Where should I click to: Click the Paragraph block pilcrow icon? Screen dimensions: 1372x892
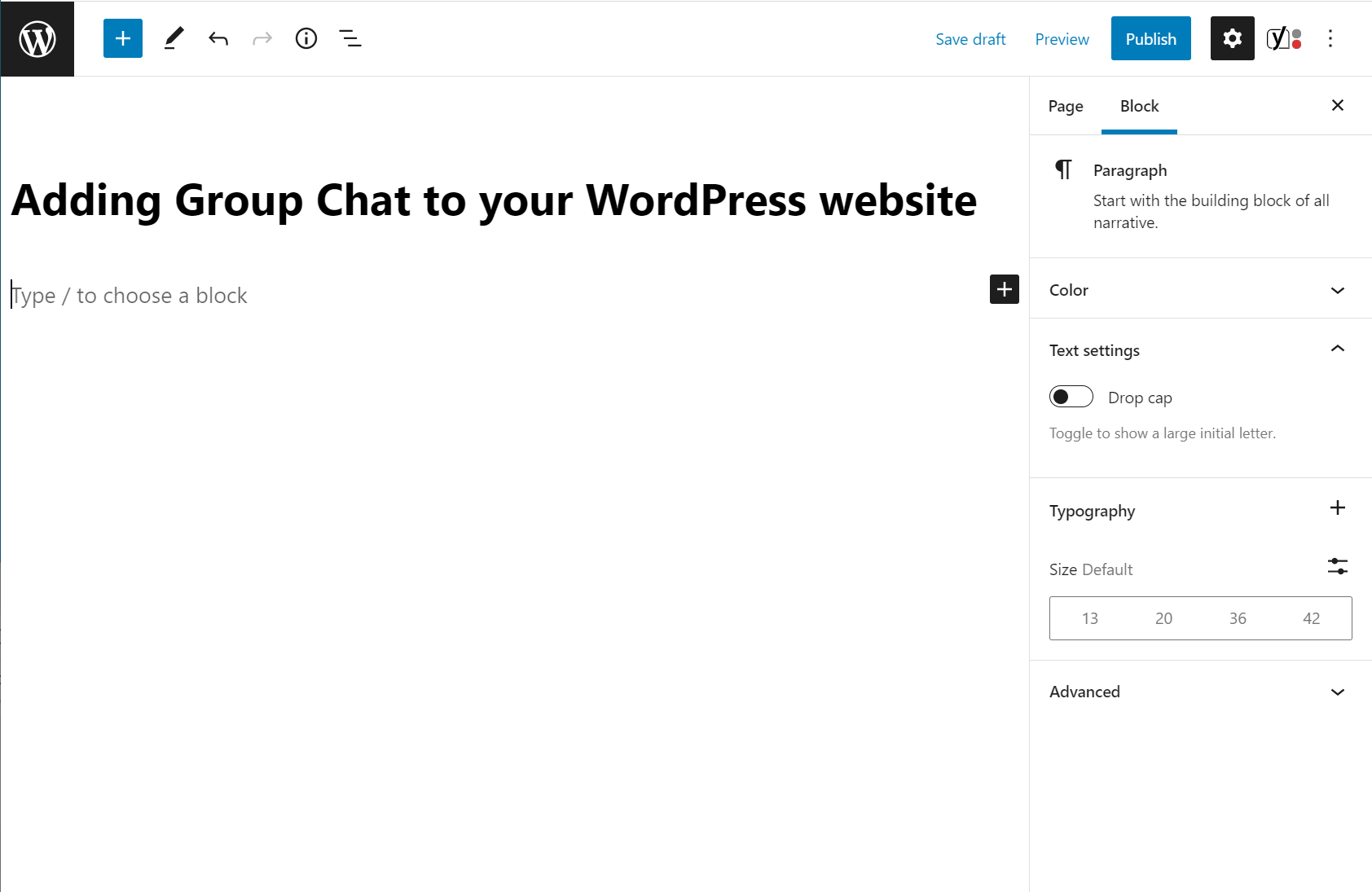[1064, 169]
